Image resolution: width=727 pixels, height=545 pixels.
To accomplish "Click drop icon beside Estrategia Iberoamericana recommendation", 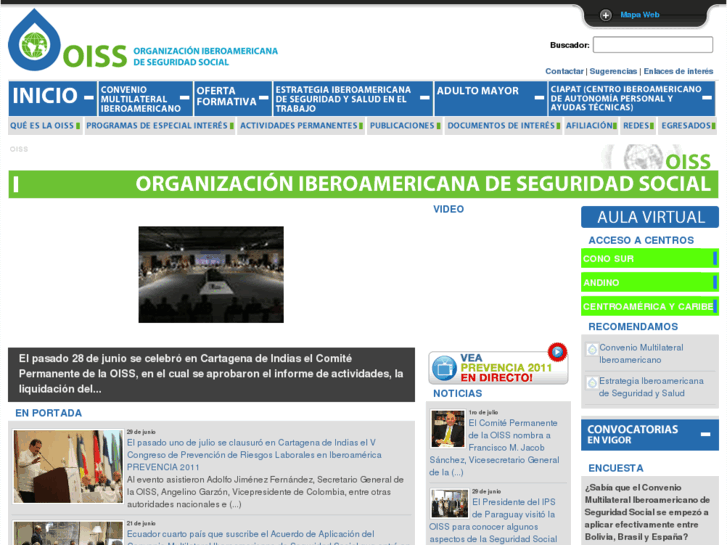I will (592, 383).
